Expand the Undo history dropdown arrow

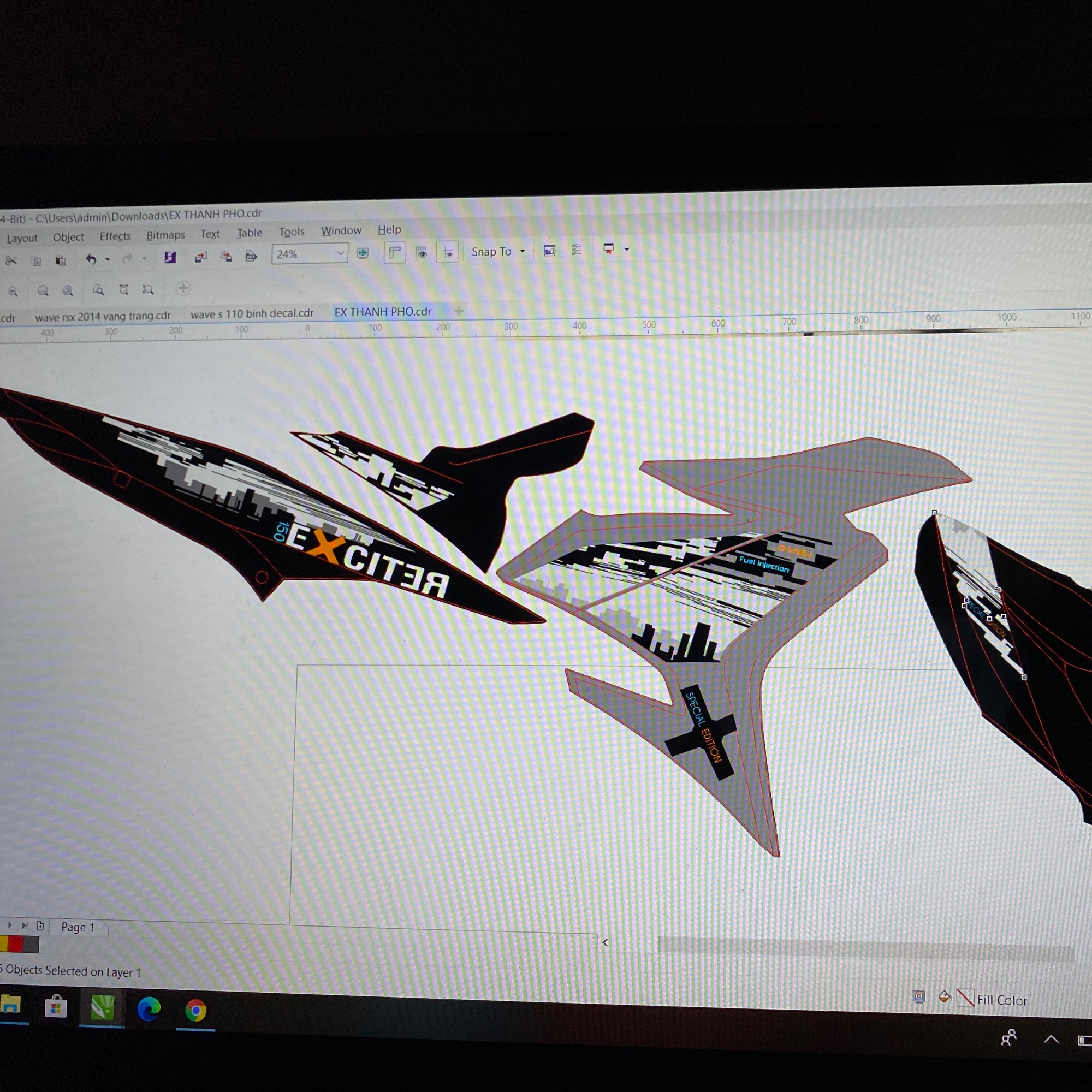click(108, 259)
